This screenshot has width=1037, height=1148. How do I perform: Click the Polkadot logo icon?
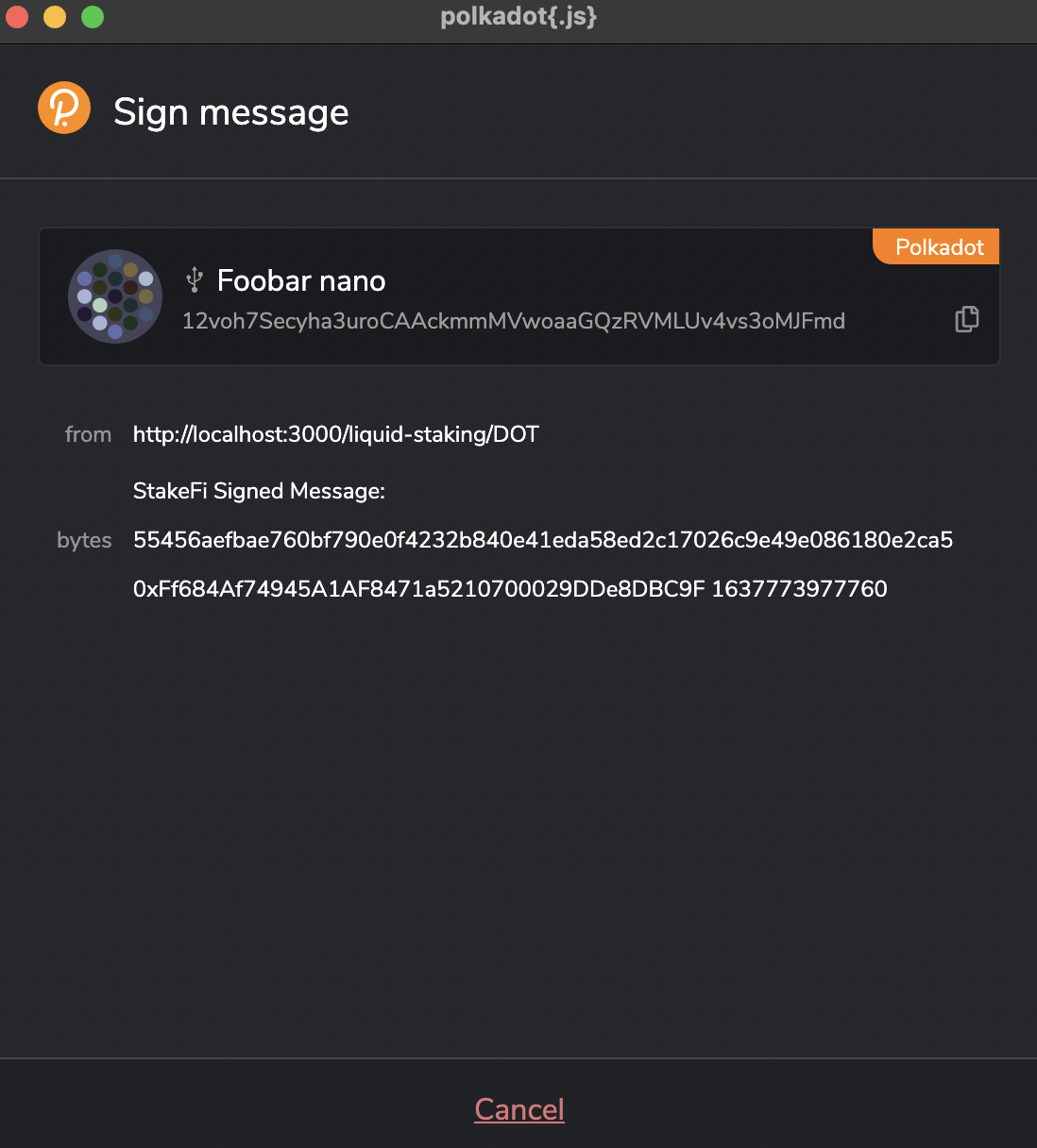coord(63,108)
